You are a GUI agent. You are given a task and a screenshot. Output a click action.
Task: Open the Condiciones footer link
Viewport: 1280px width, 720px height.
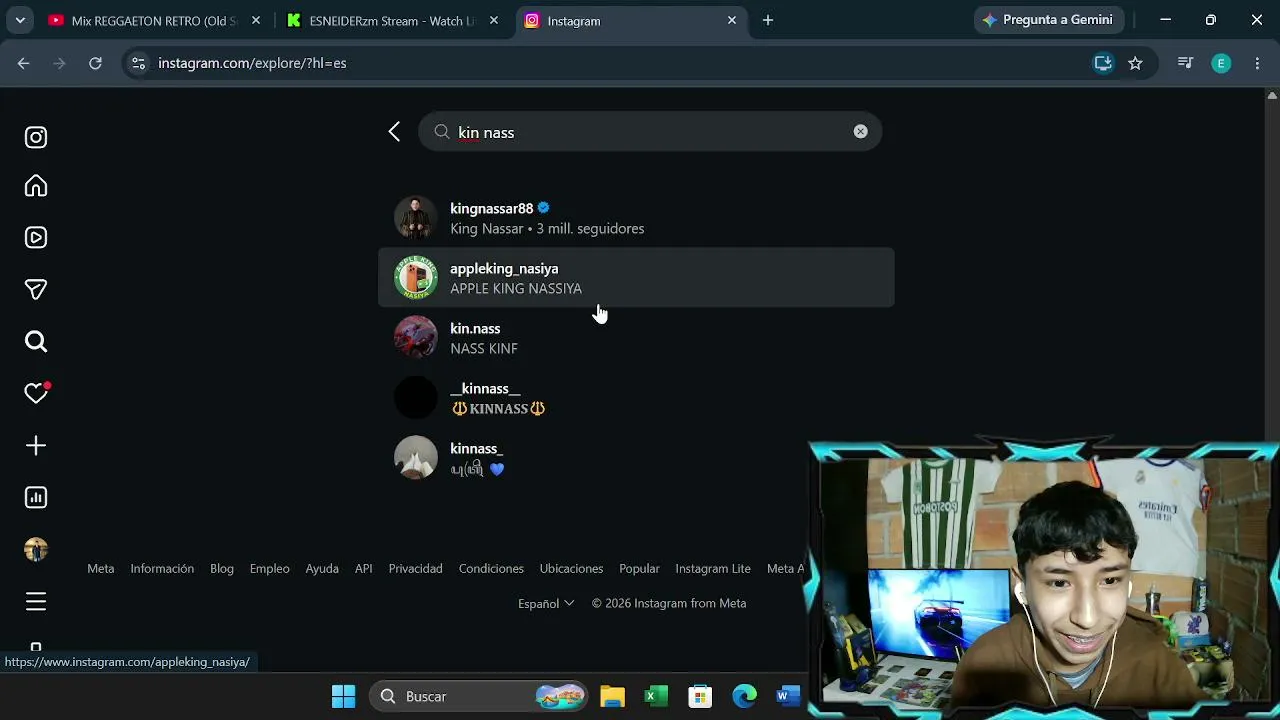click(x=491, y=569)
